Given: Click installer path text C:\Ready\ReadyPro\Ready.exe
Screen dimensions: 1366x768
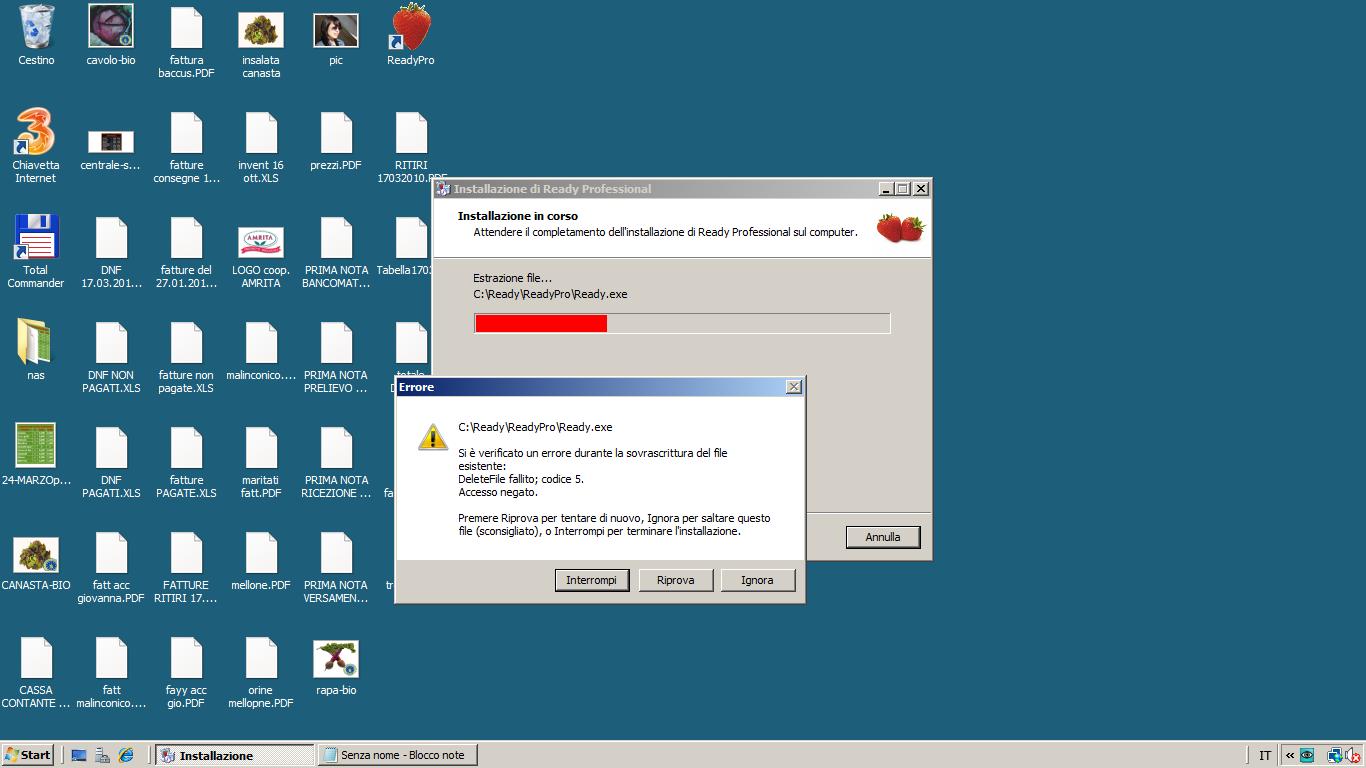Looking at the screenshot, I should tap(550, 294).
